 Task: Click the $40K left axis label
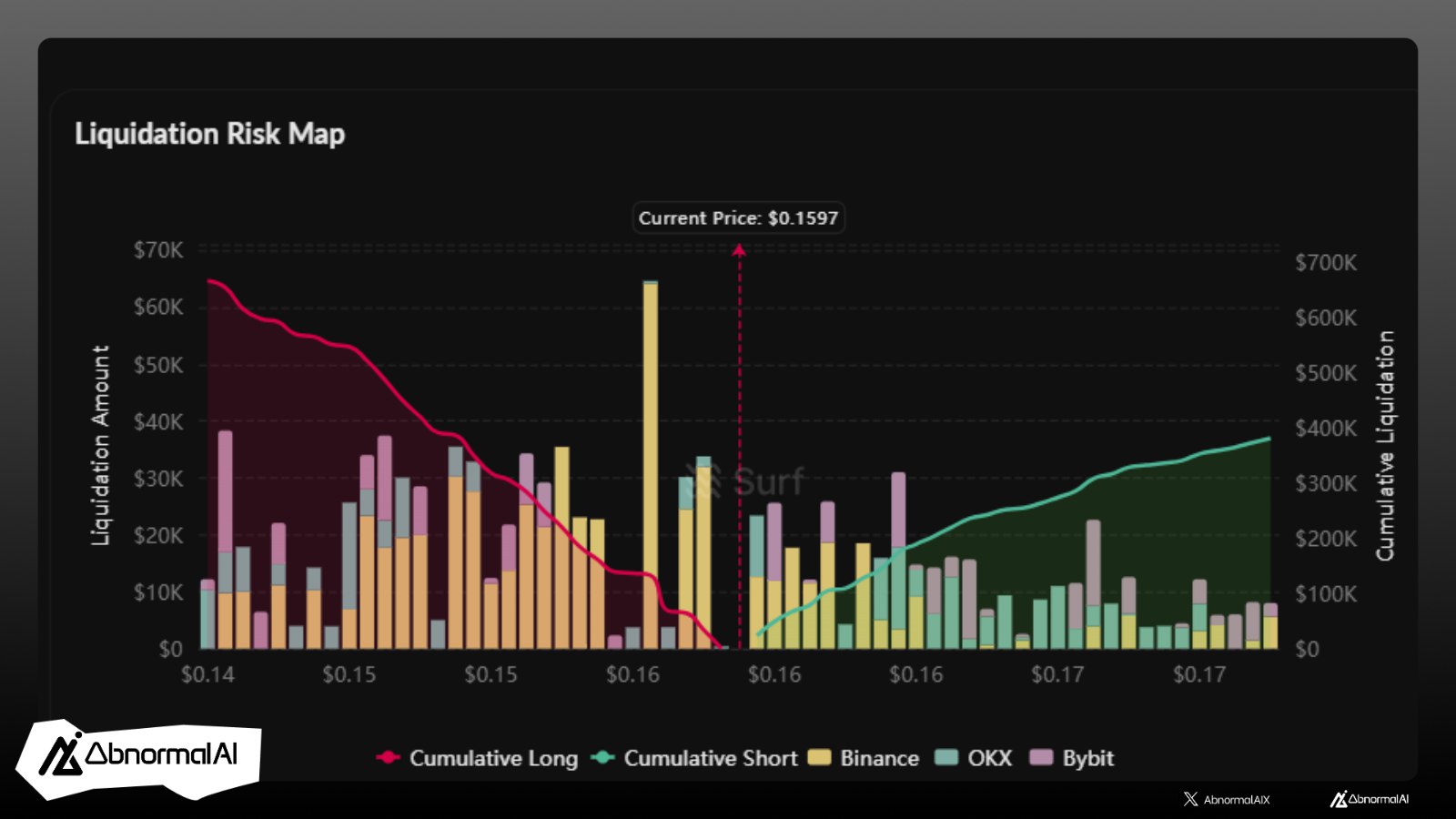(x=158, y=422)
